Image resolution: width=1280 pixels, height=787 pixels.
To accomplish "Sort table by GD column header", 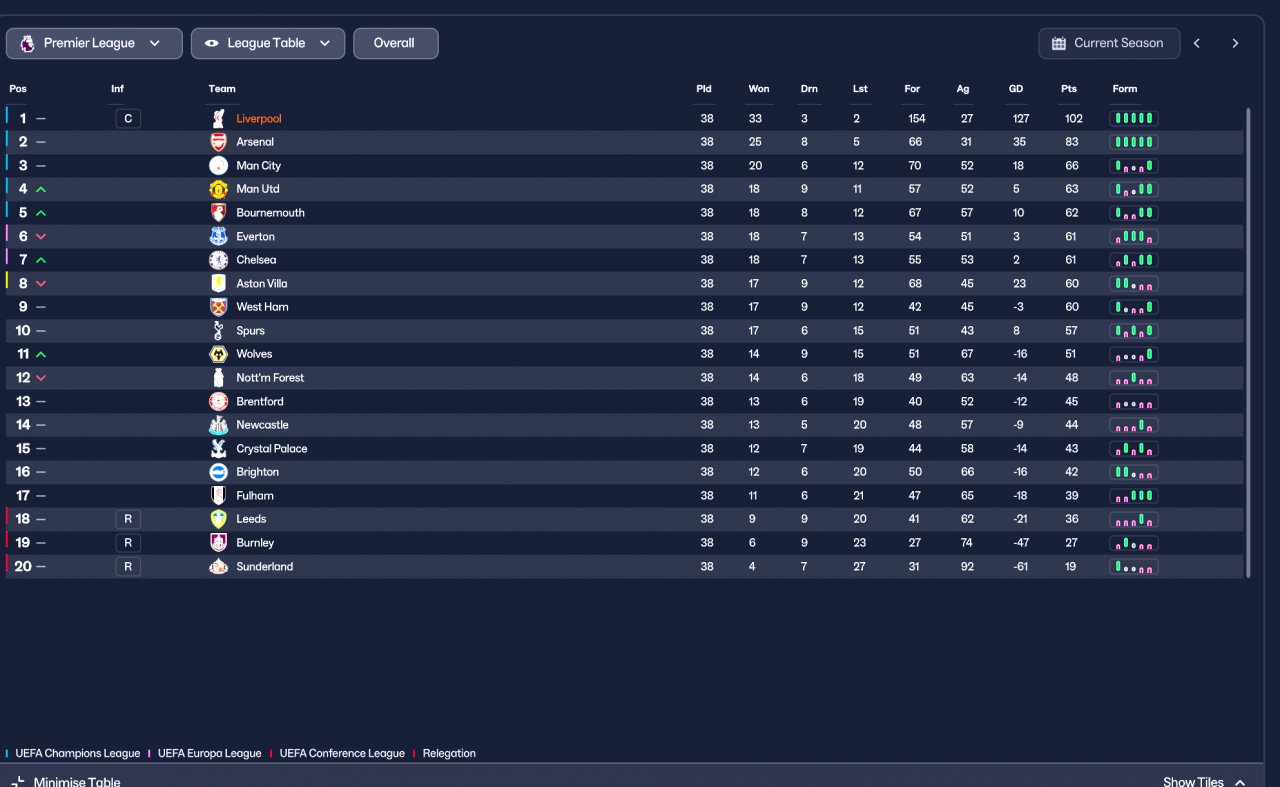I will (1016, 89).
